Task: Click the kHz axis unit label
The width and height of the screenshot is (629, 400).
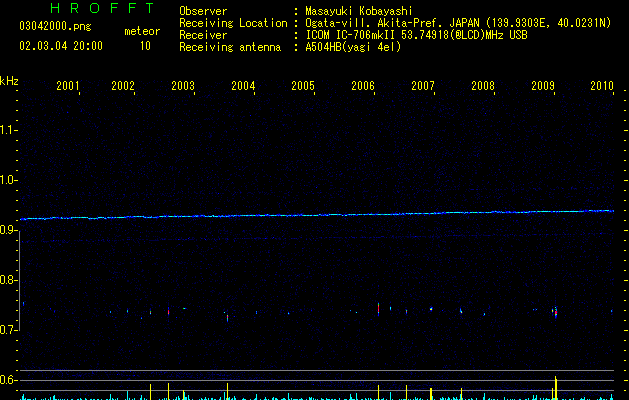Action: (x=9, y=81)
